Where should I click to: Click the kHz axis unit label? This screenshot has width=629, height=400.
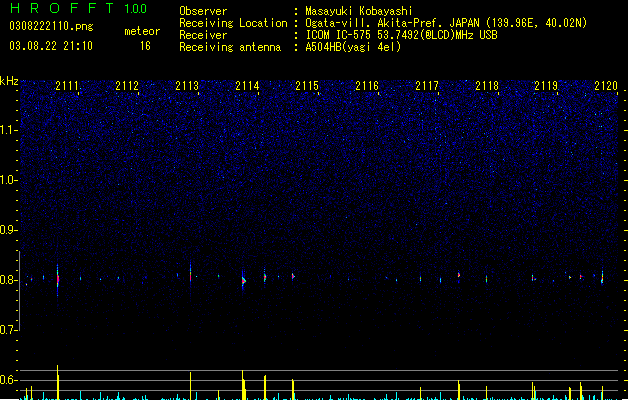pyautogui.click(x=9, y=81)
